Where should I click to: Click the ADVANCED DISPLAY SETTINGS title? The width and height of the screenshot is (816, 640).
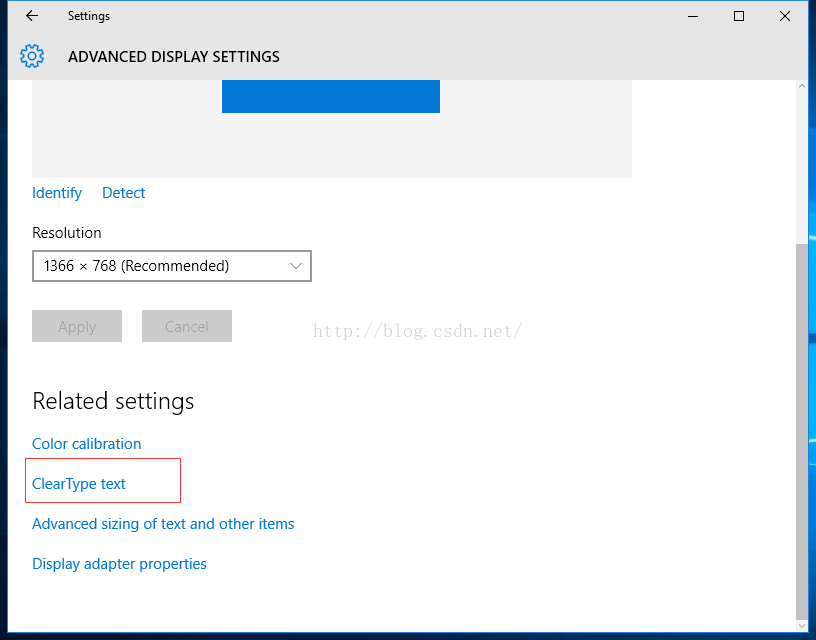coord(174,57)
